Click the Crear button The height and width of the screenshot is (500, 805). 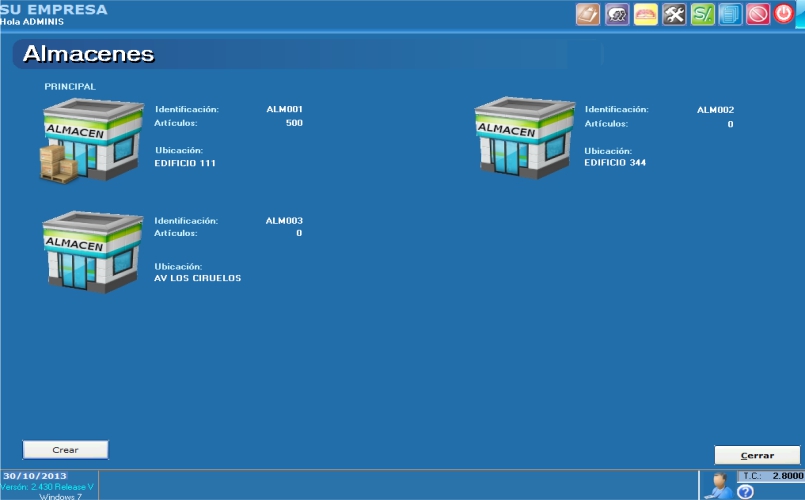coord(65,450)
